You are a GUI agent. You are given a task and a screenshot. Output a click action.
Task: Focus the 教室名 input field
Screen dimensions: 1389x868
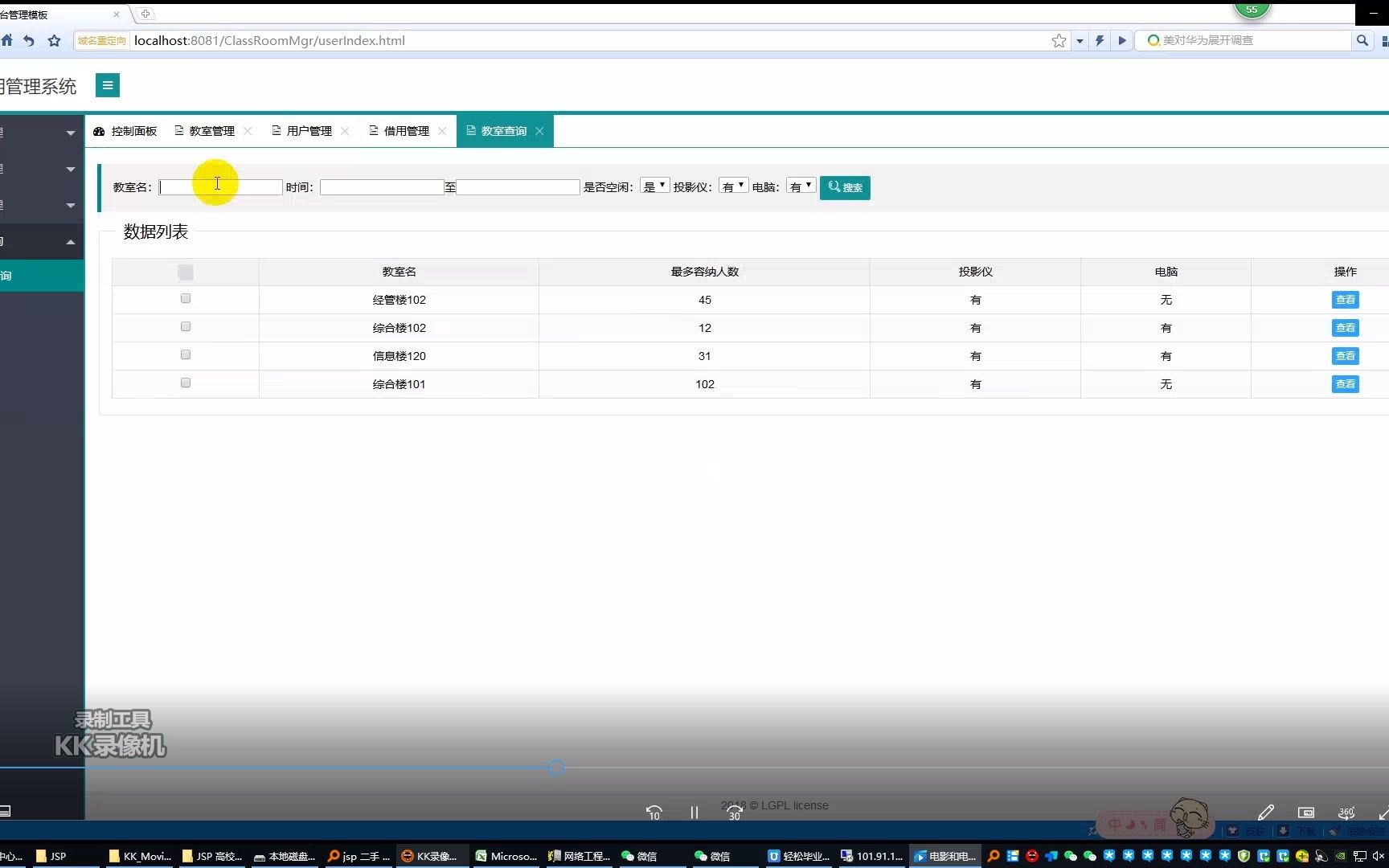[220, 187]
